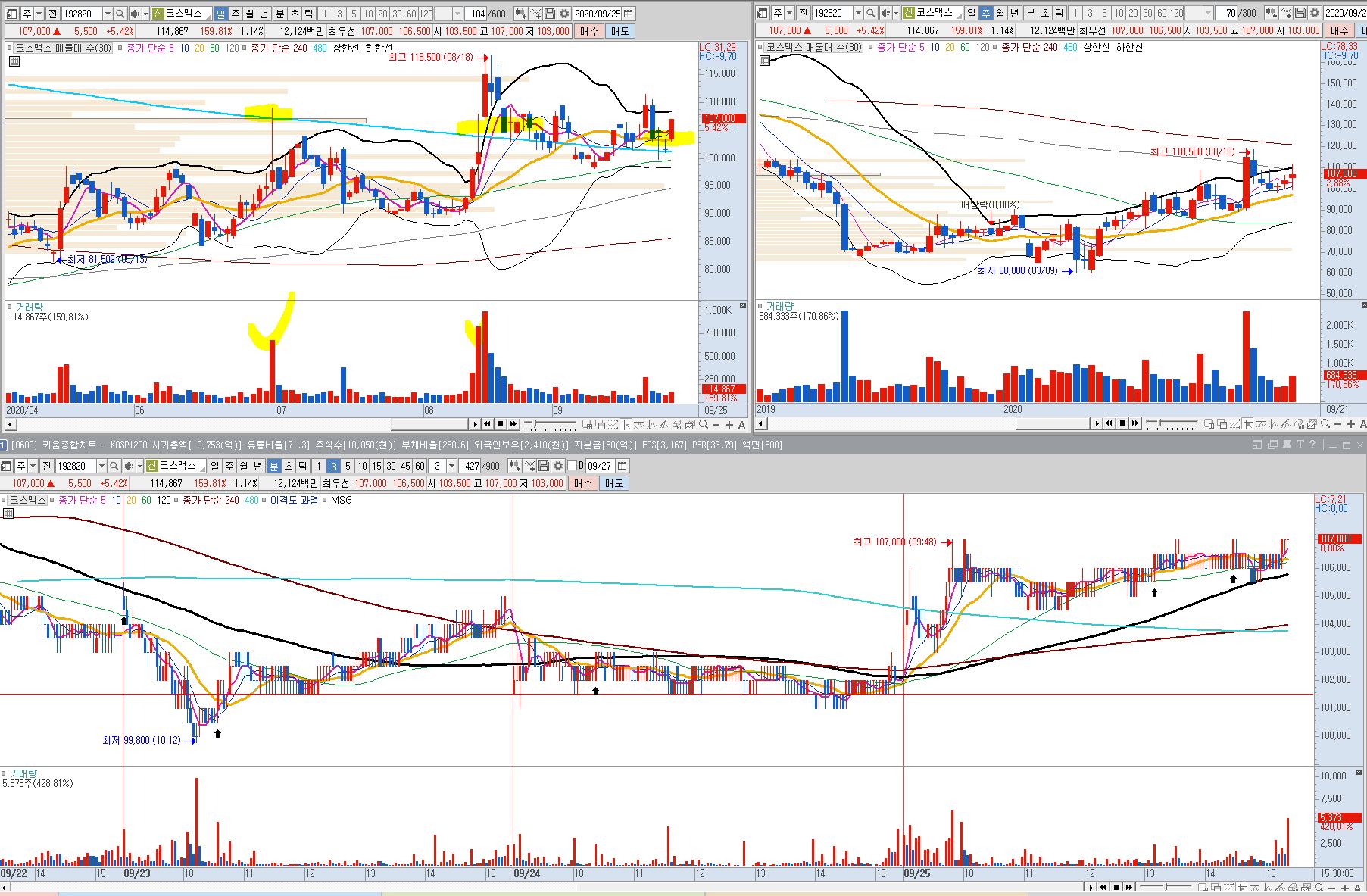The image size is (1367, 896).
Task: Click zoom magnifier icon below daily chart
Action: point(703,424)
